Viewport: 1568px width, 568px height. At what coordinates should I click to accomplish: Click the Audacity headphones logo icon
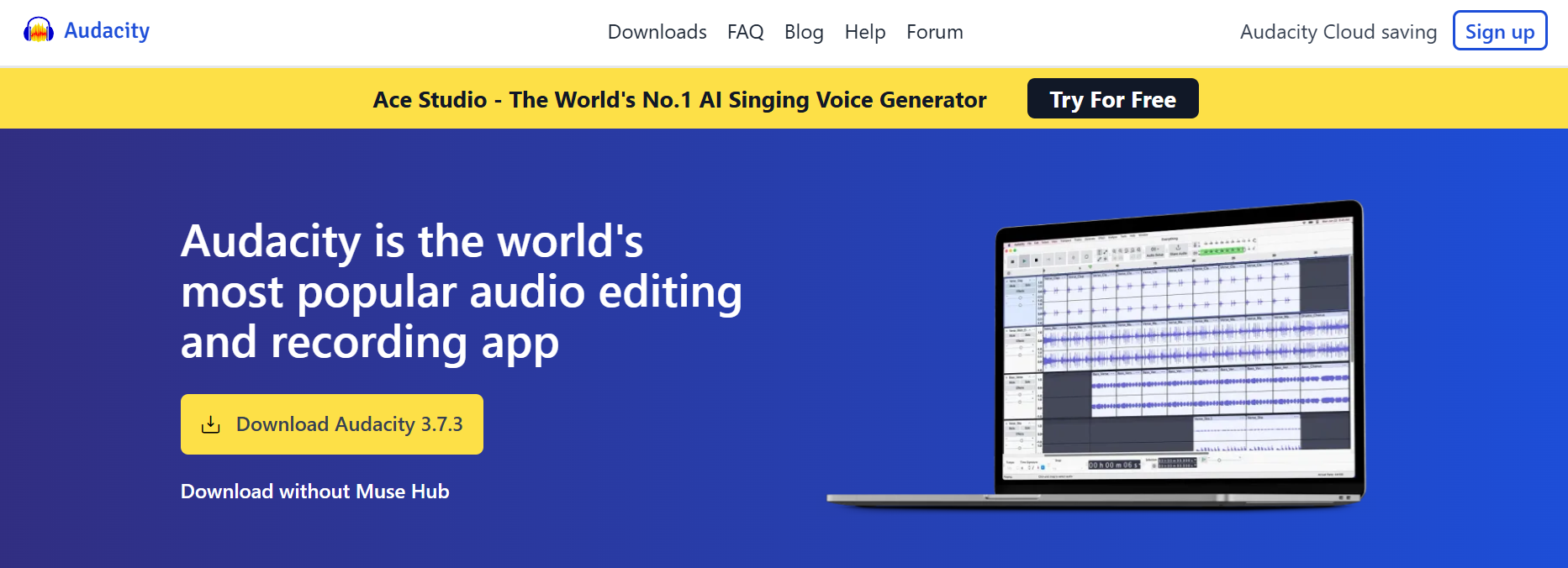pos(39,30)
